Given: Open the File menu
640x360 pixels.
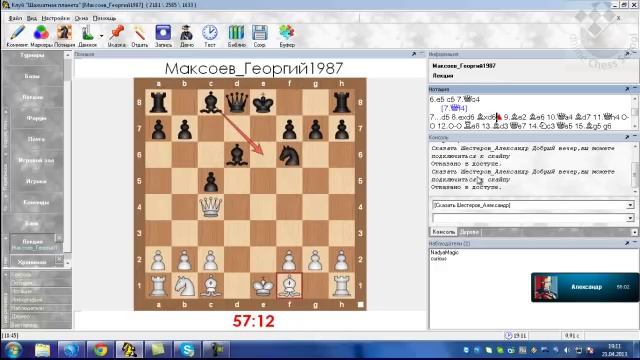Looking at the screenshot, I should point(15,18).
